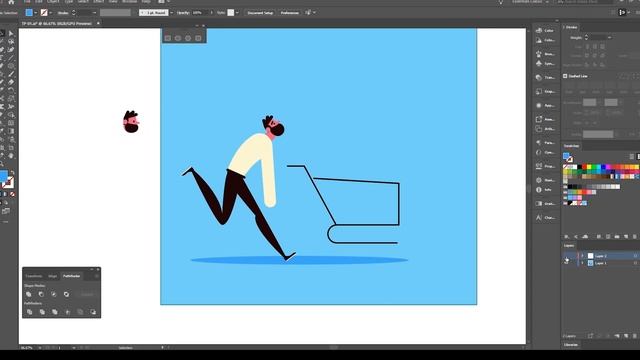Open the Color panel from dock
The image size is (640, 360).
pos(545,31)
